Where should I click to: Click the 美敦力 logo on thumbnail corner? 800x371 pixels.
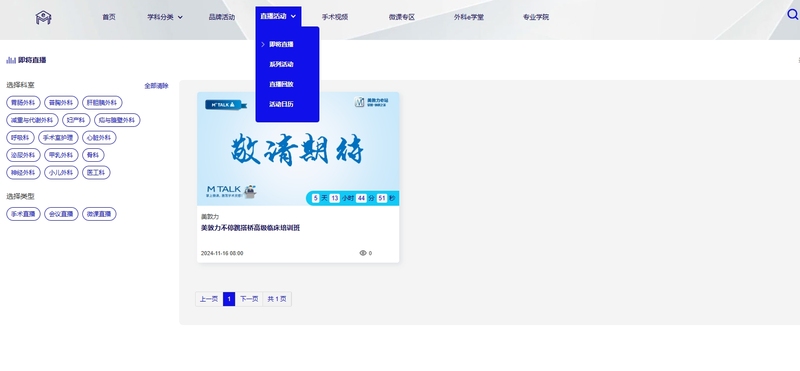pyautogui.click(x=371, y=102)
